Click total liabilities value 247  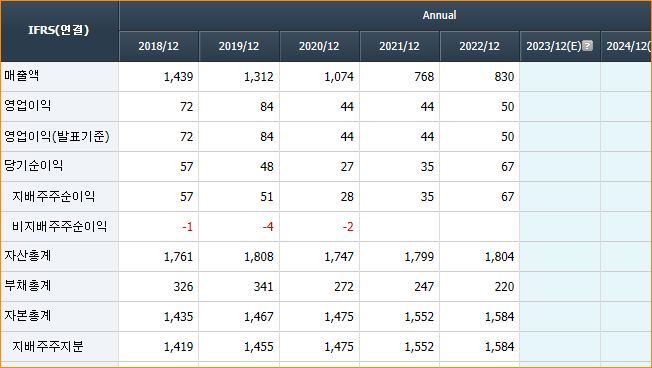(424, 286)
